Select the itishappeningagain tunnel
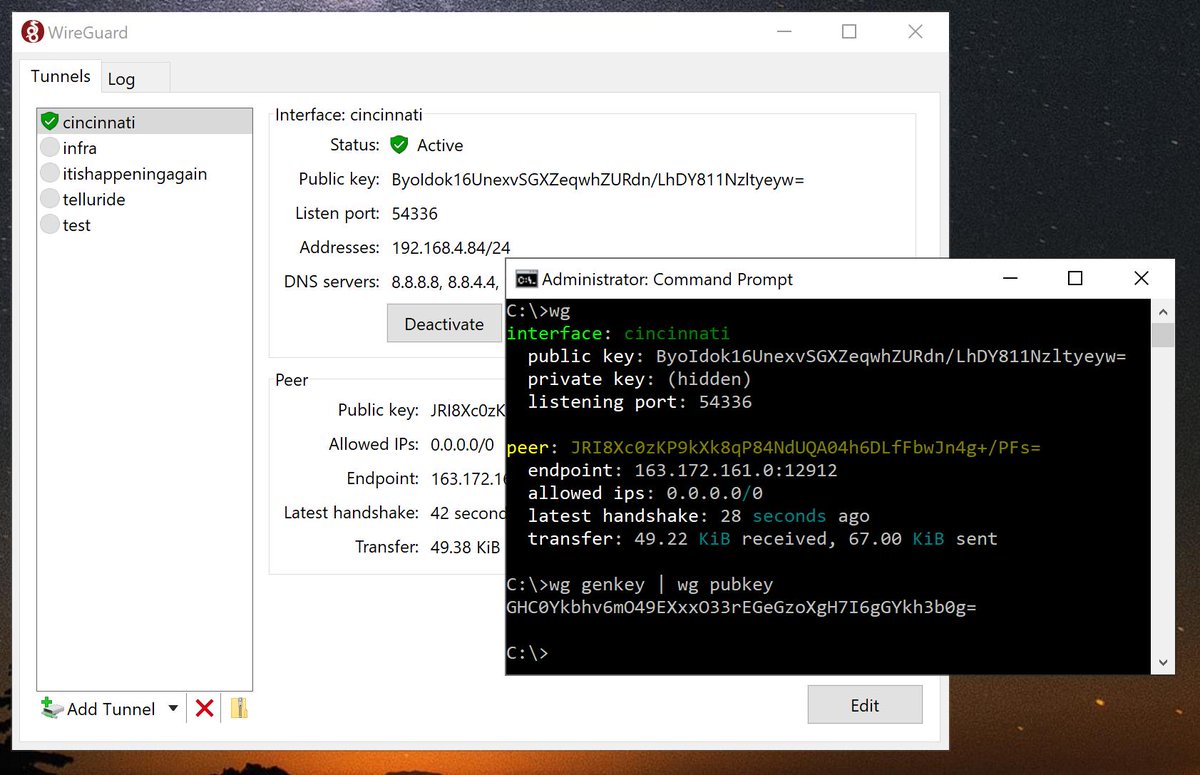 click(145, 174)
